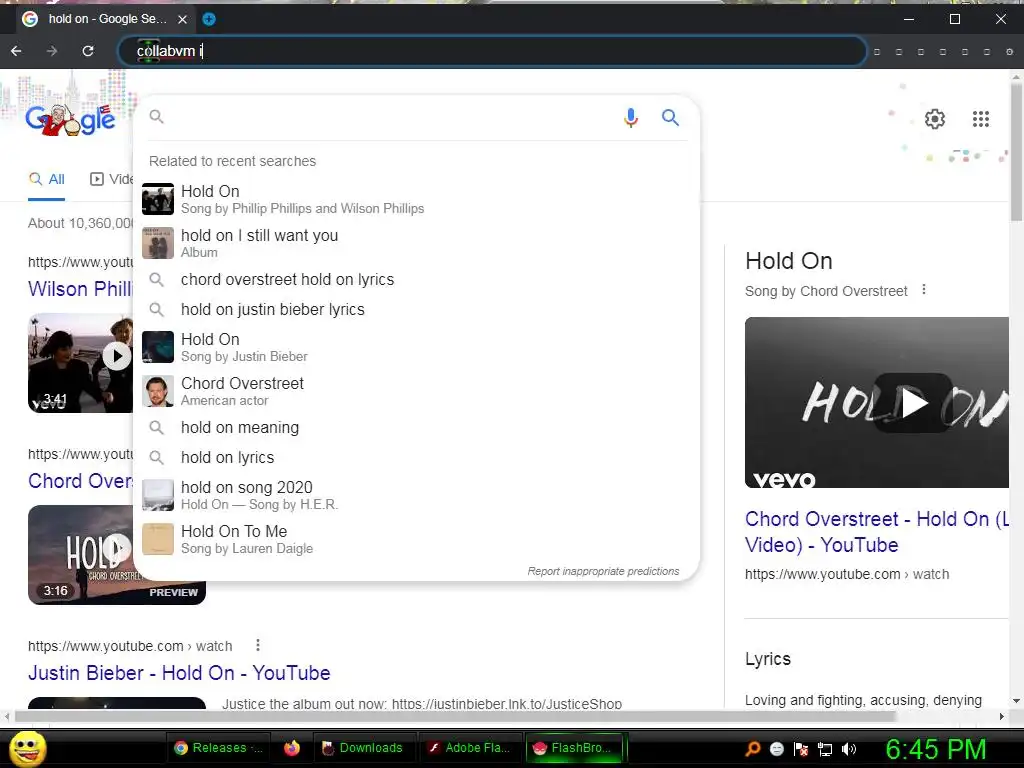
Task: Open more options beside 'Song by Chord Overstreet'
Action: click(923, 290)
